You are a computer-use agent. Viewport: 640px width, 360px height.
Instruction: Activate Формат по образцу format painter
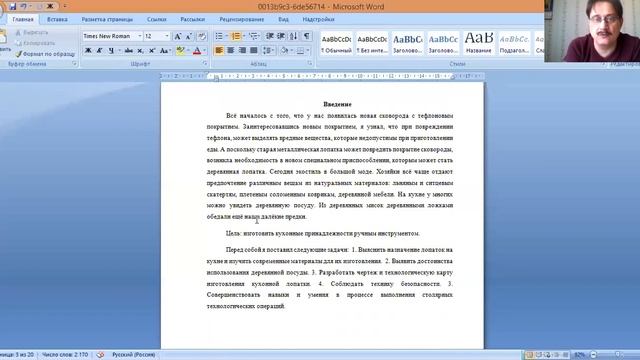click(45, 54)
